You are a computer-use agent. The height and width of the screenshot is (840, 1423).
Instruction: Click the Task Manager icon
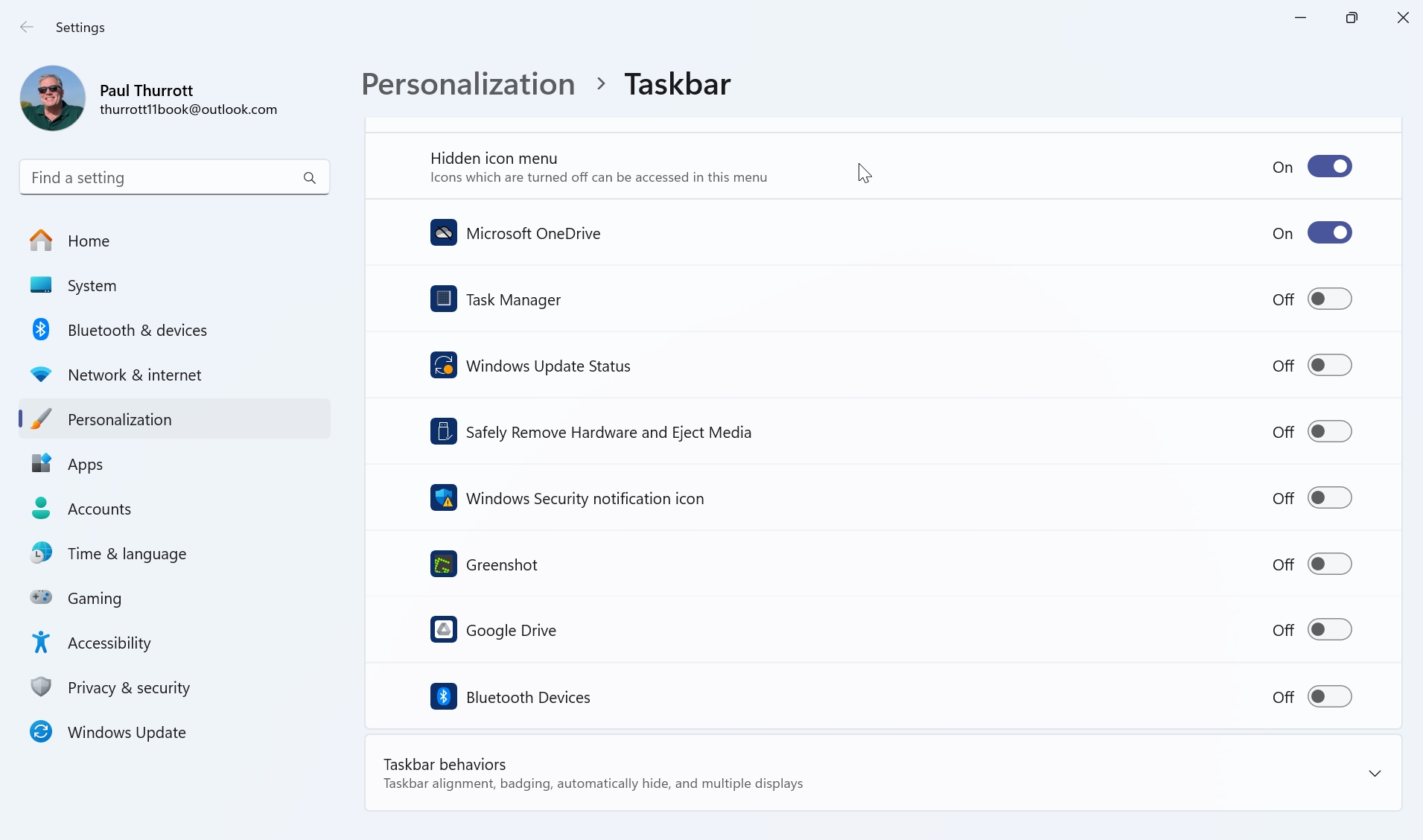[443, 299]
